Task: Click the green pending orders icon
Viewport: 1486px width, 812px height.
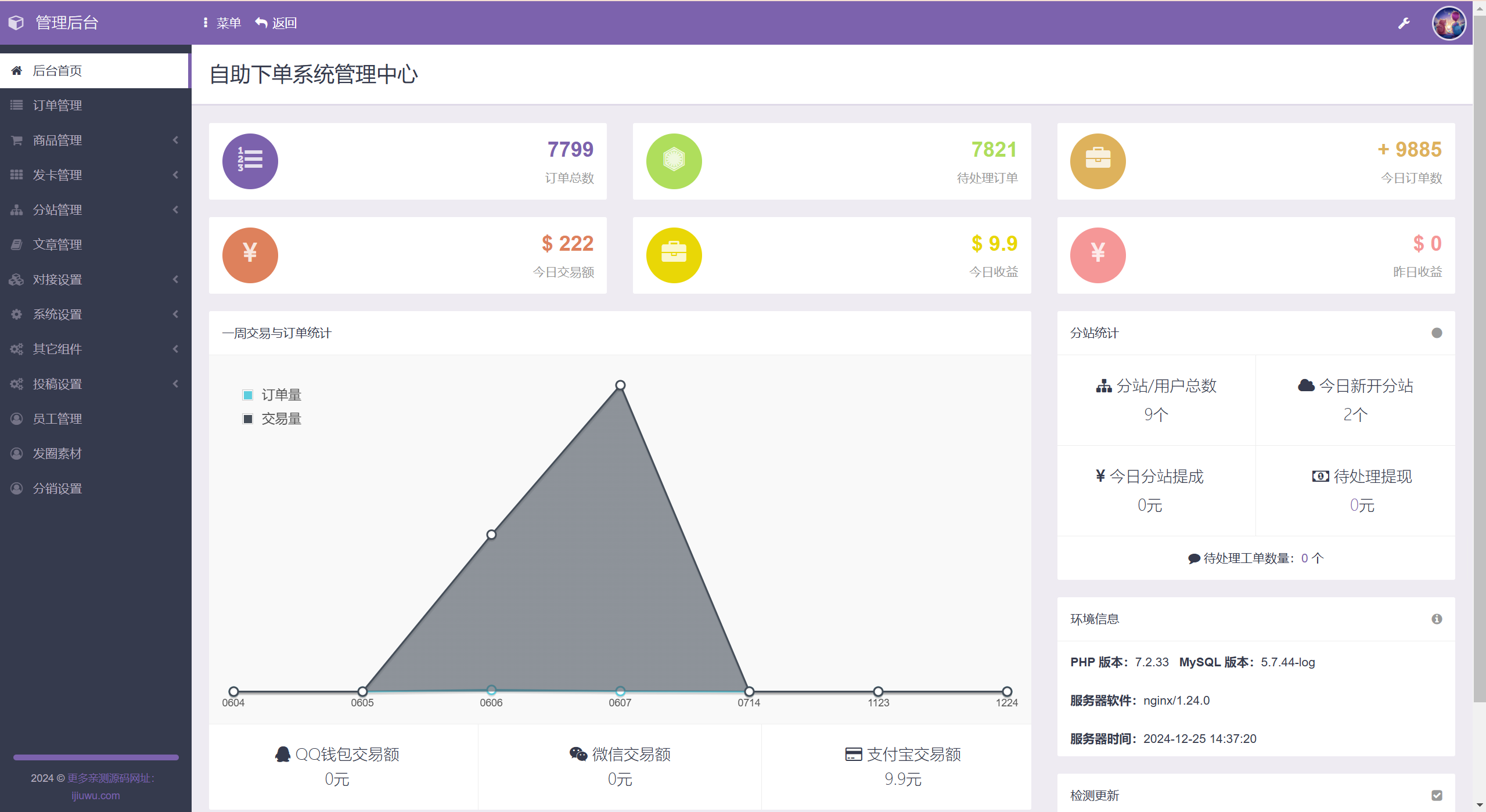Action: point(674,161)
